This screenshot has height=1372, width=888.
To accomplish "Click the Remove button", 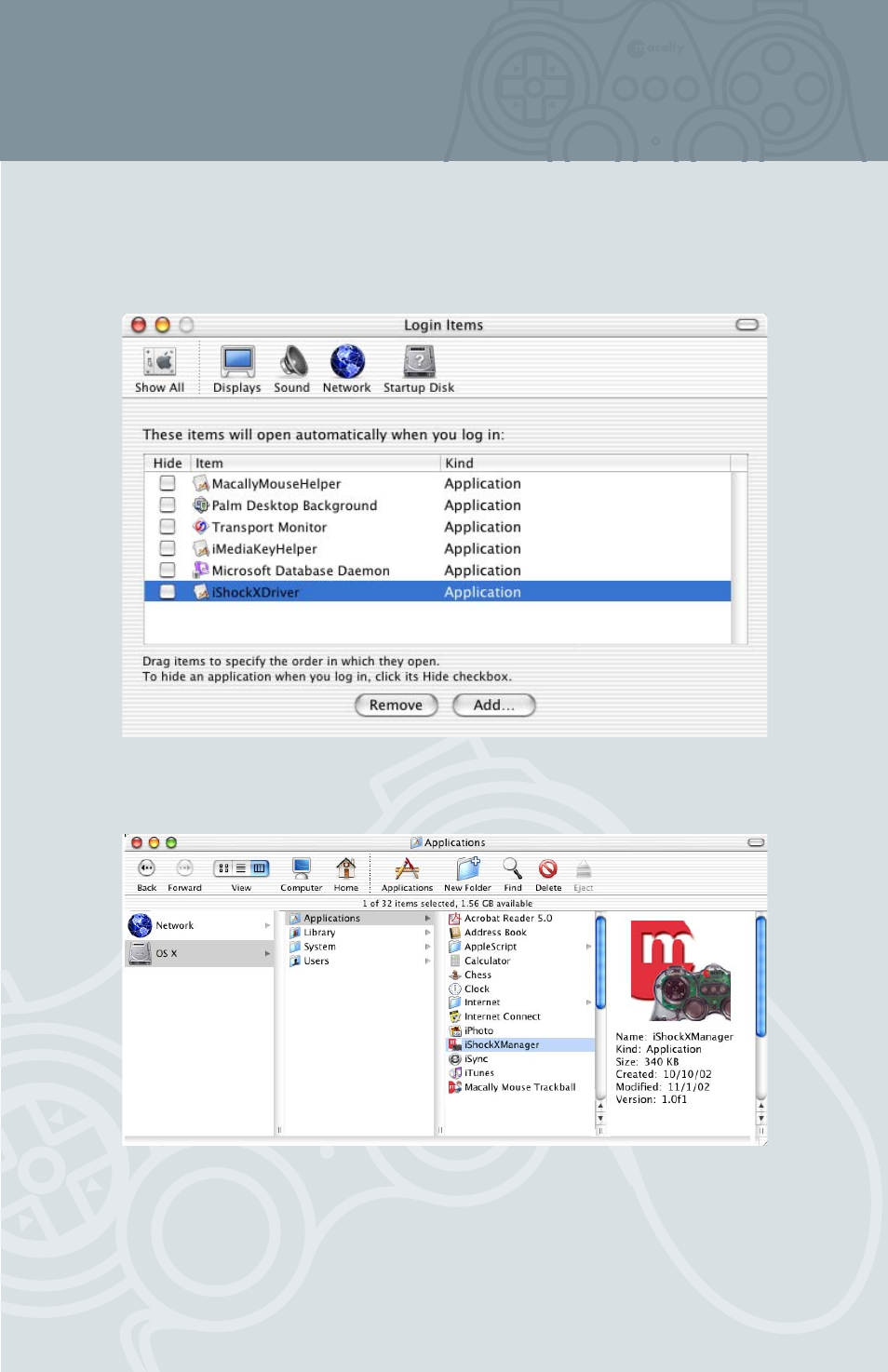I will (x=397, y=706).
